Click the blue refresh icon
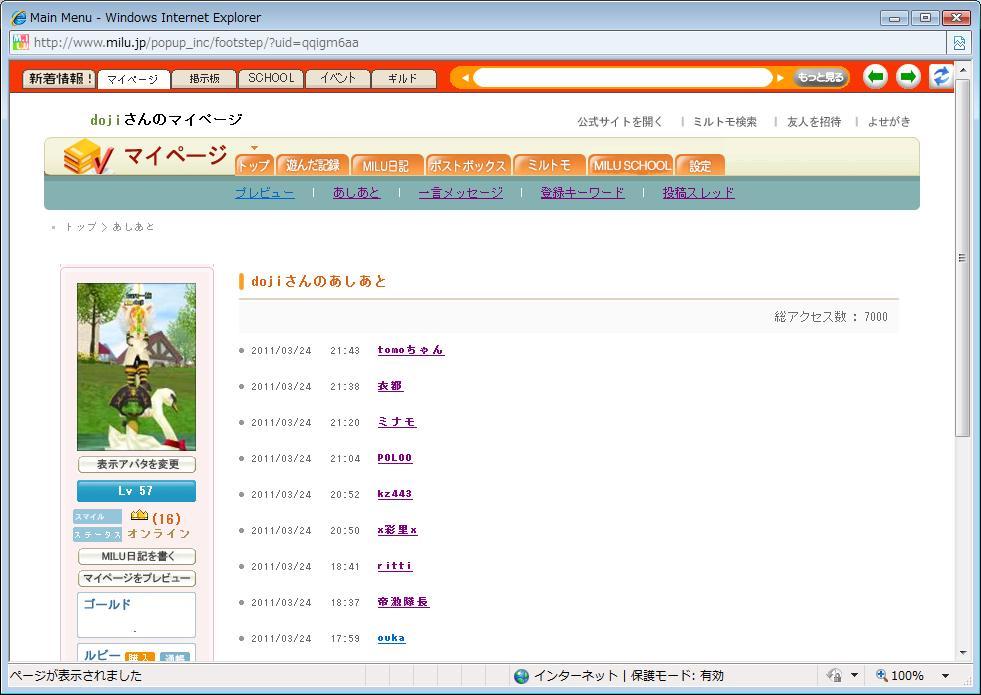The height and width of the screenshot is (695, 981). click(940, 77)
